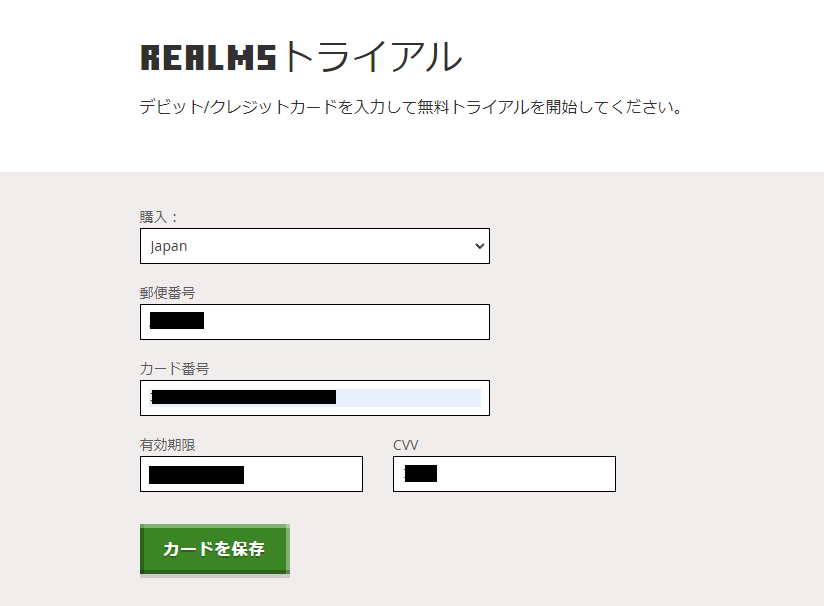Click the カード番号 label
This screenshot has height=606, width=824.
[x=174, y=369]
